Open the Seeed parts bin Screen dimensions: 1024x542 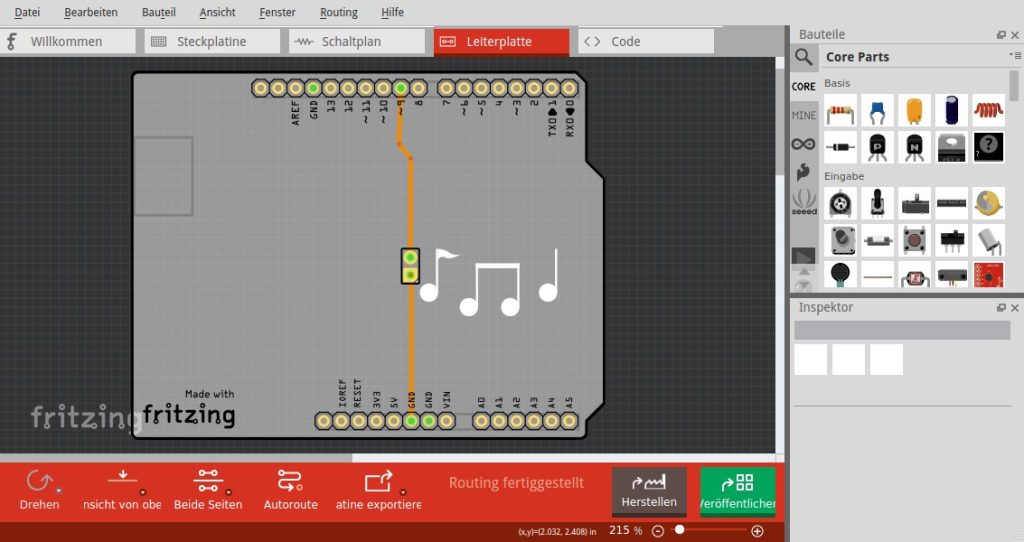point(804,202)
